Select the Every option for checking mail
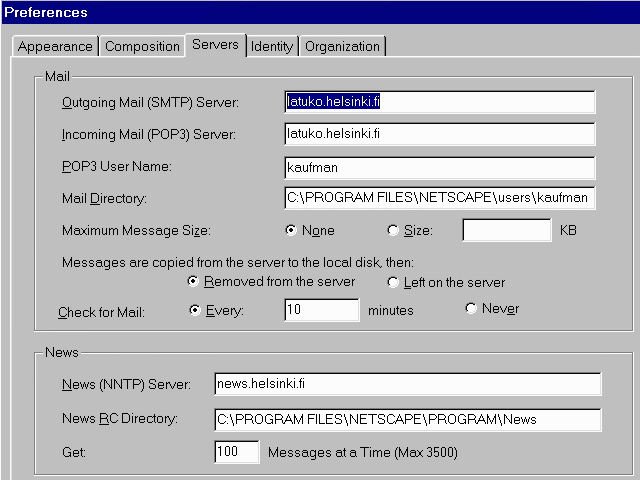The width and height of the screenshot is (640, 480). point(194,310)
